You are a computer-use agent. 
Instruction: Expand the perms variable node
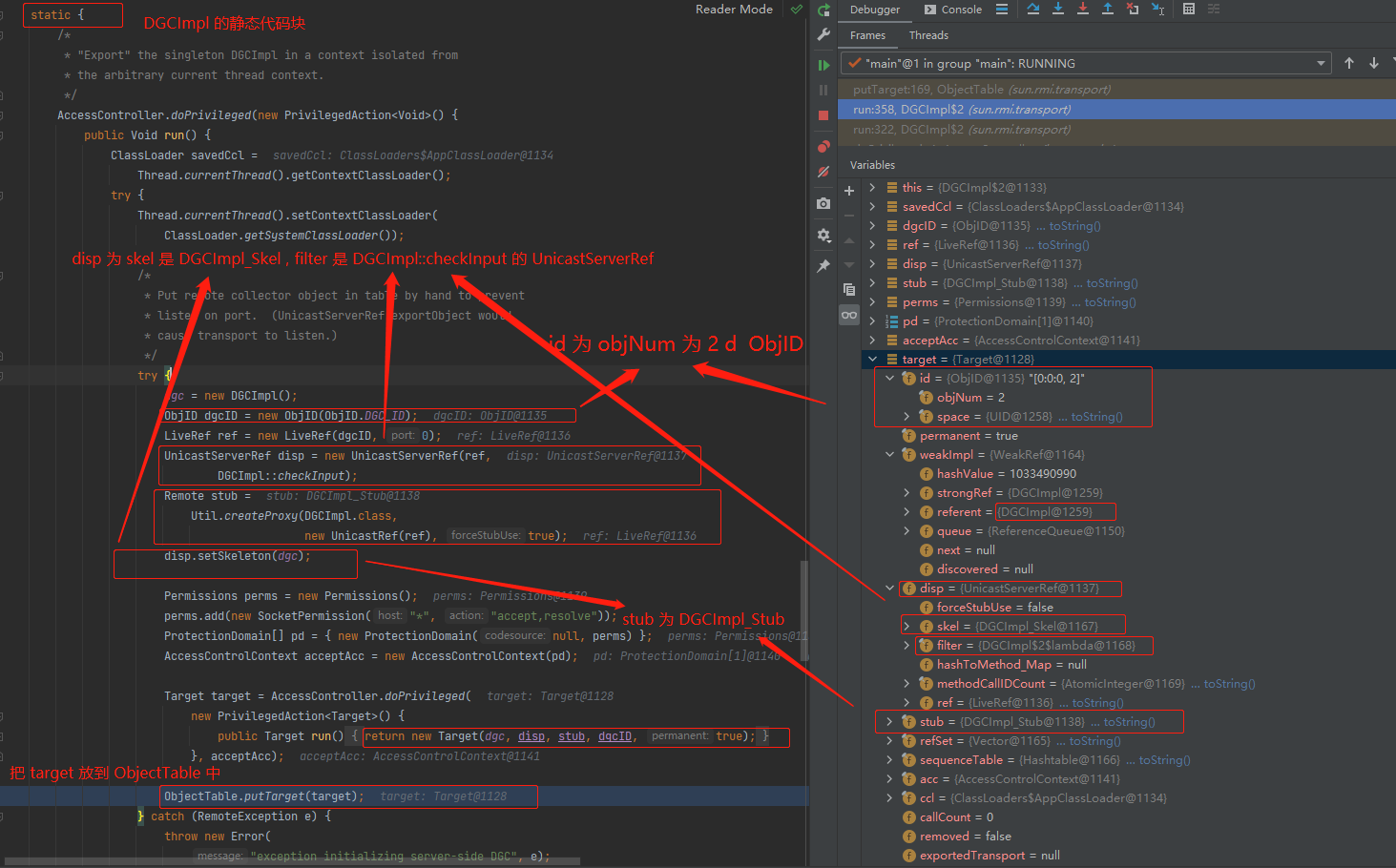[x=872, y=302]
